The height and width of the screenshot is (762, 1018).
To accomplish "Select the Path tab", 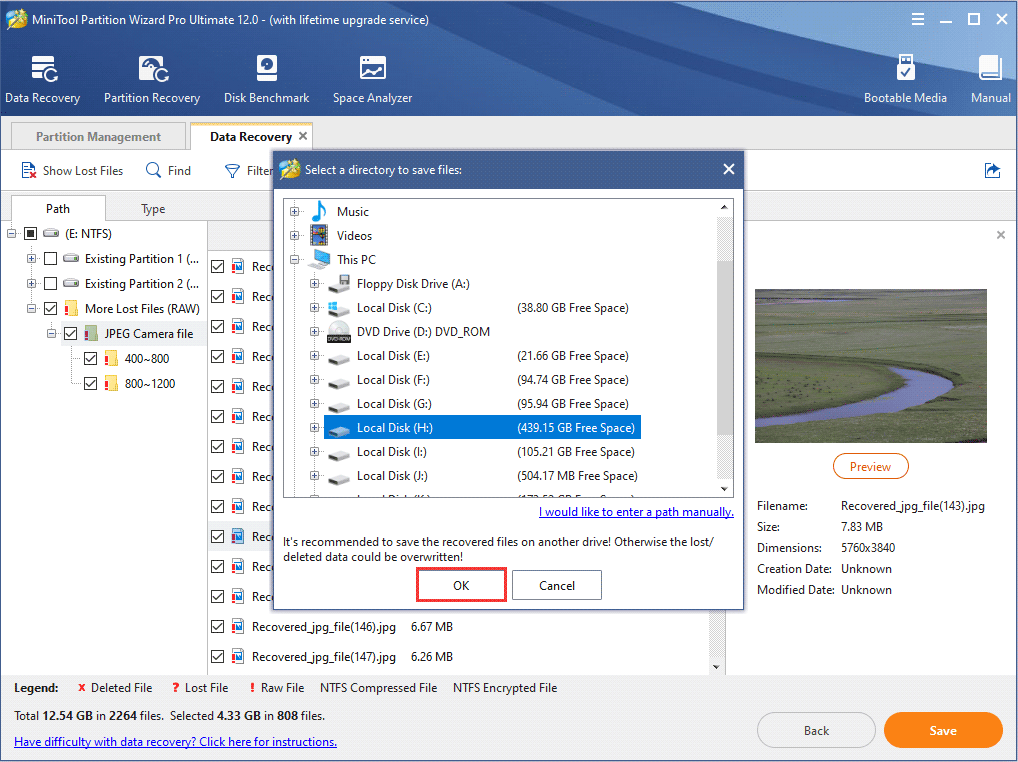I will click(58, 208).
